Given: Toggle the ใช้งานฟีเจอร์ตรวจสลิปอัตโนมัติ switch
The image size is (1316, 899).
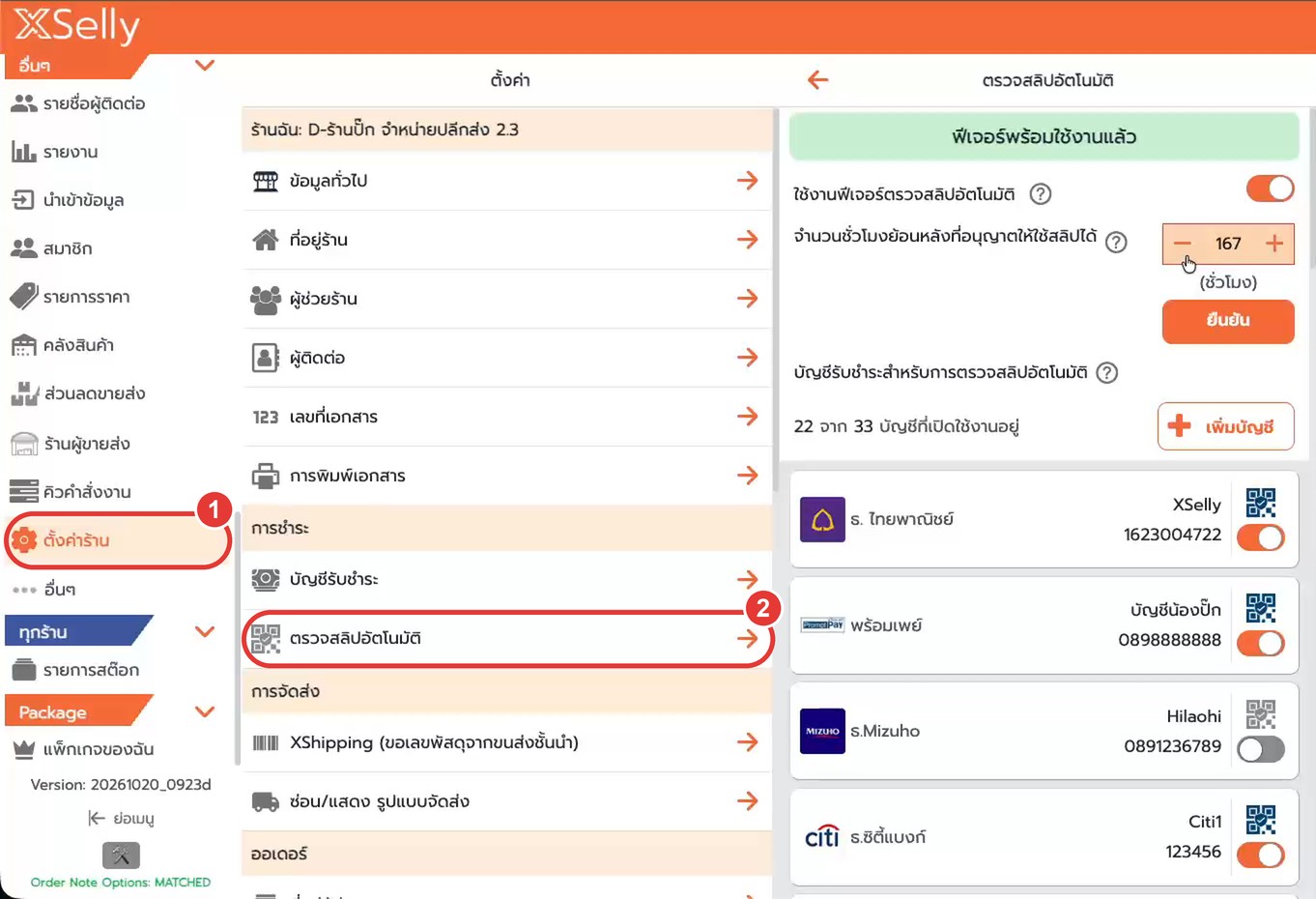Looking at the screenshot, I should (1270, 188).
